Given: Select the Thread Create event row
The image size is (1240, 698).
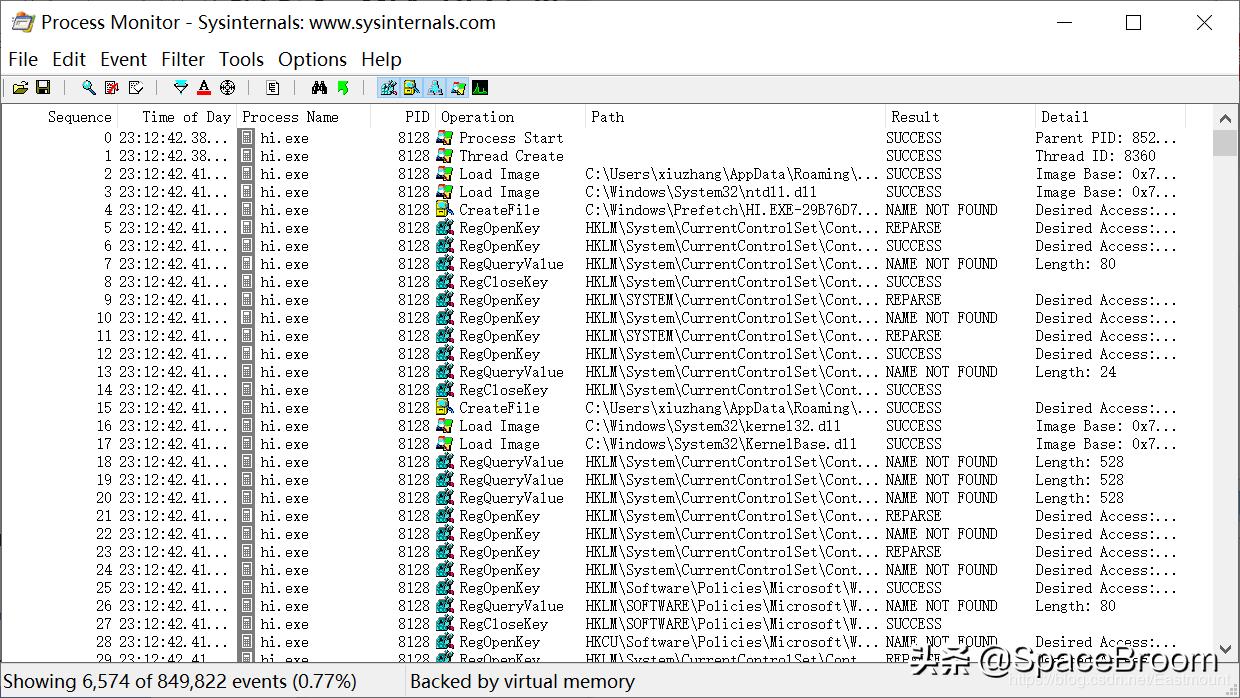Looking at the screenshot, I should [607, 156].
